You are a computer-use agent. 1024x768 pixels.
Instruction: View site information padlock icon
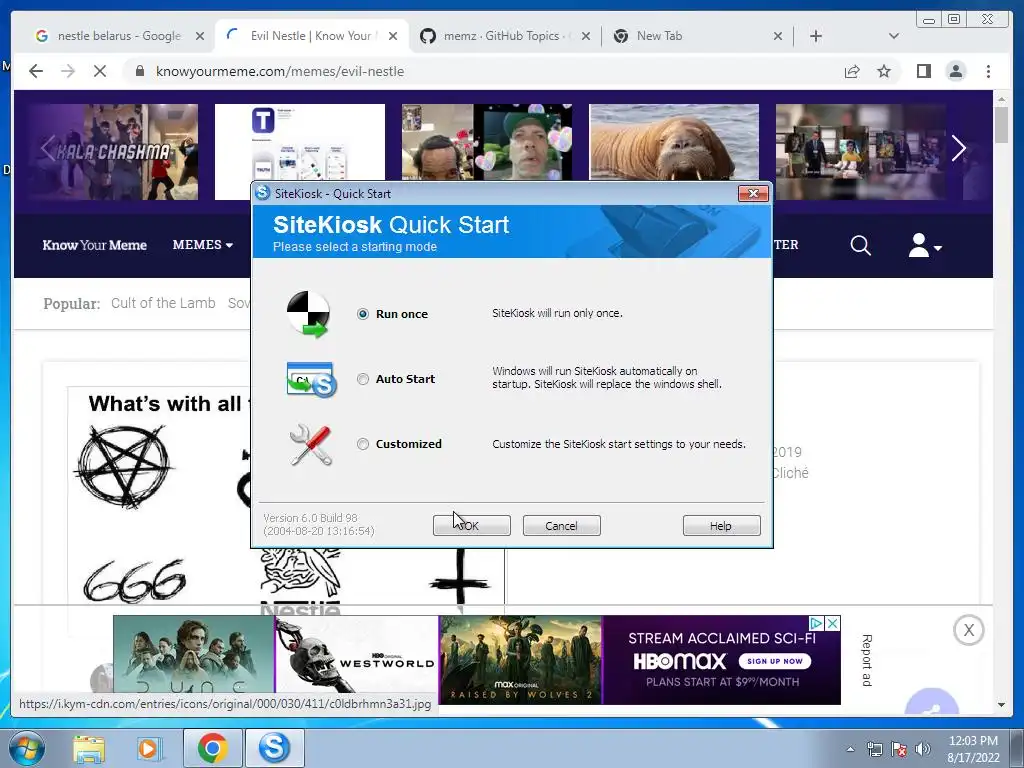(x=140, y=71)
